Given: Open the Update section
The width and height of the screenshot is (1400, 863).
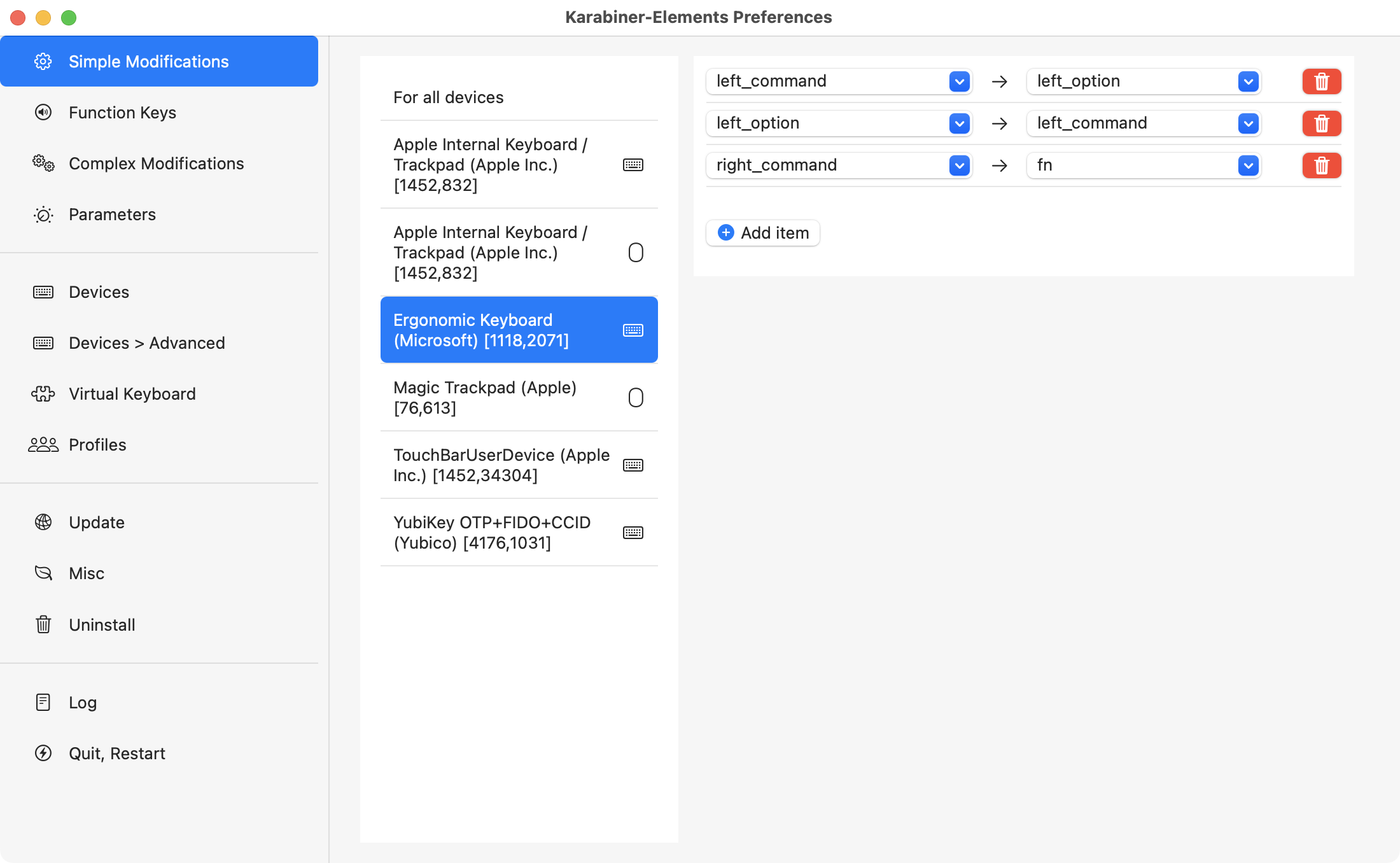Looking at the screenshot, I should click(x=159, y=522).
